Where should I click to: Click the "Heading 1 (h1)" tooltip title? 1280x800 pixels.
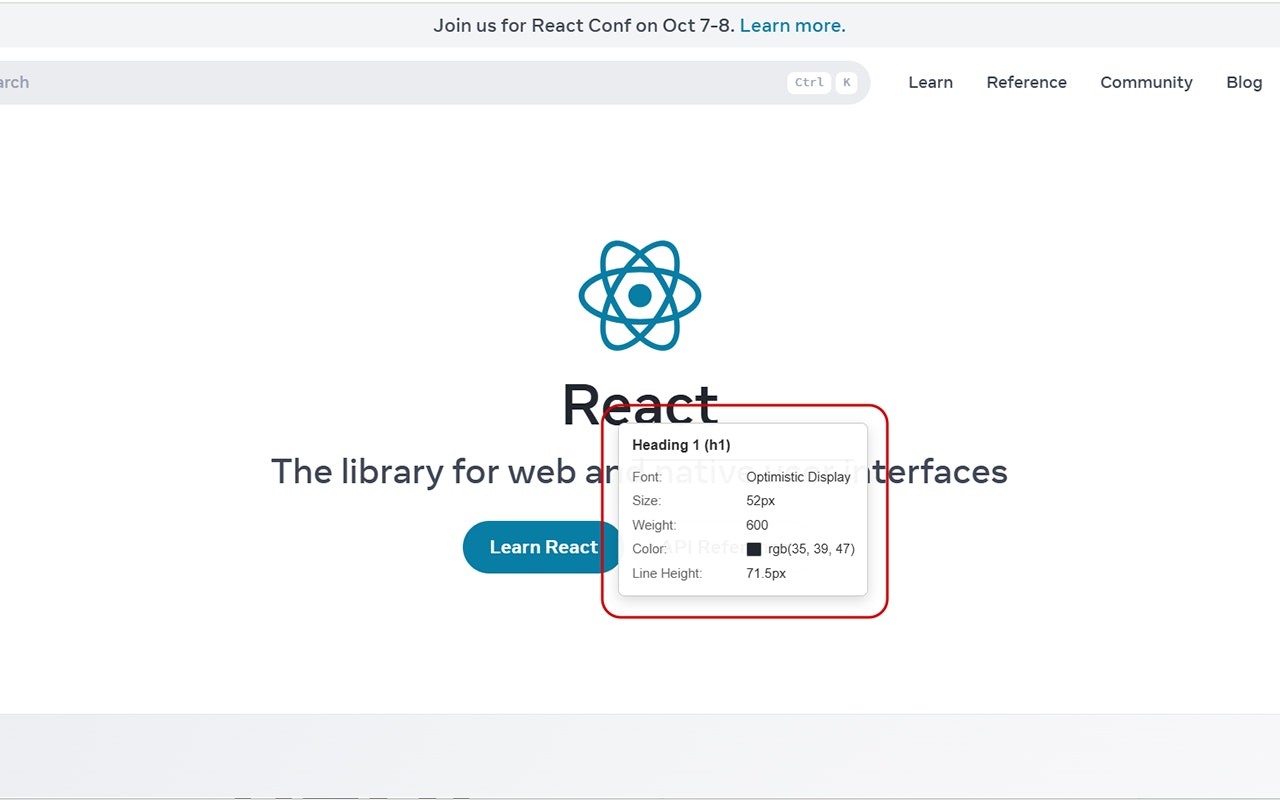click(681, 445)
